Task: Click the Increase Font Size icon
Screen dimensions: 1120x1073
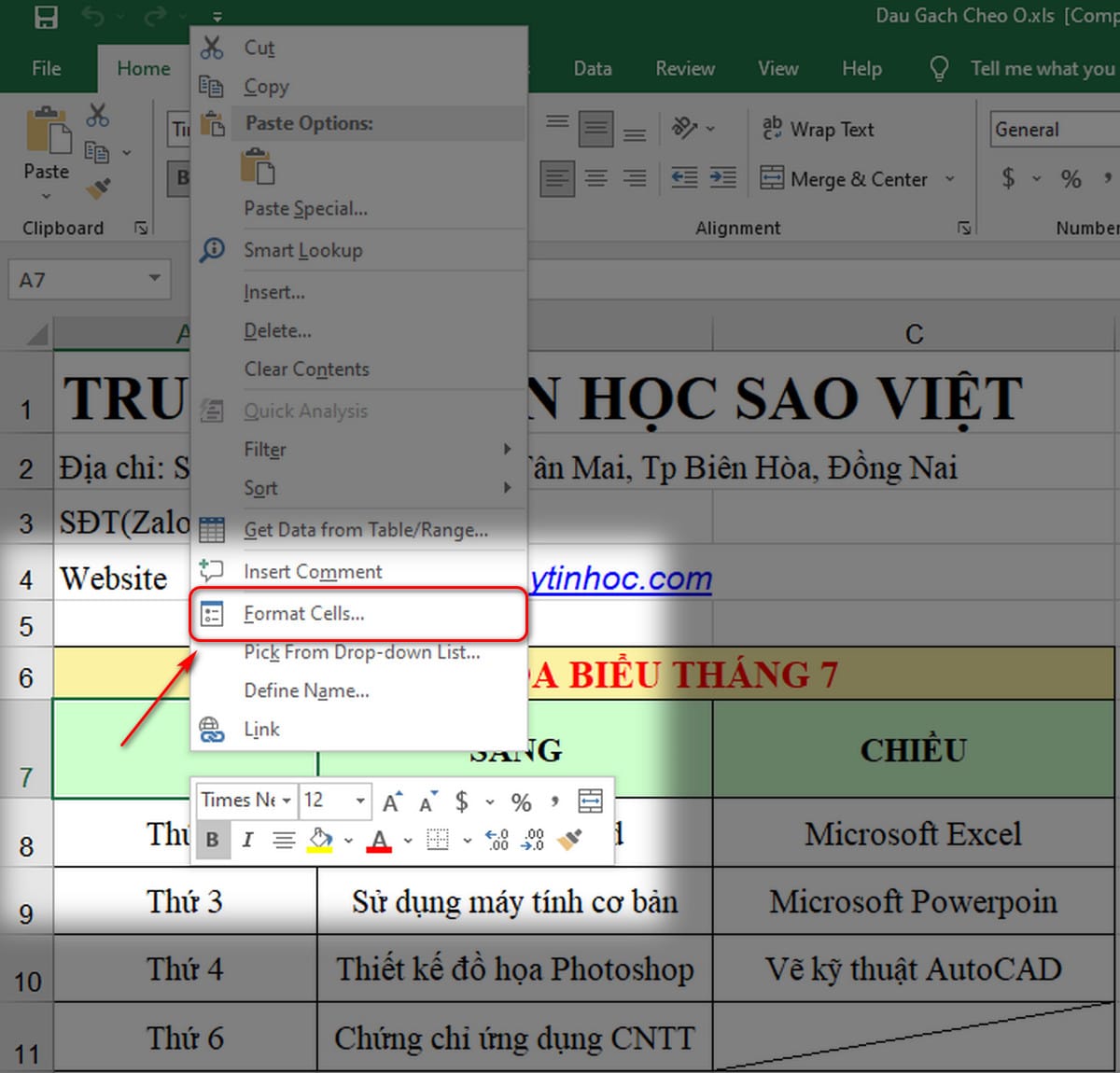Action: [392, 800]
